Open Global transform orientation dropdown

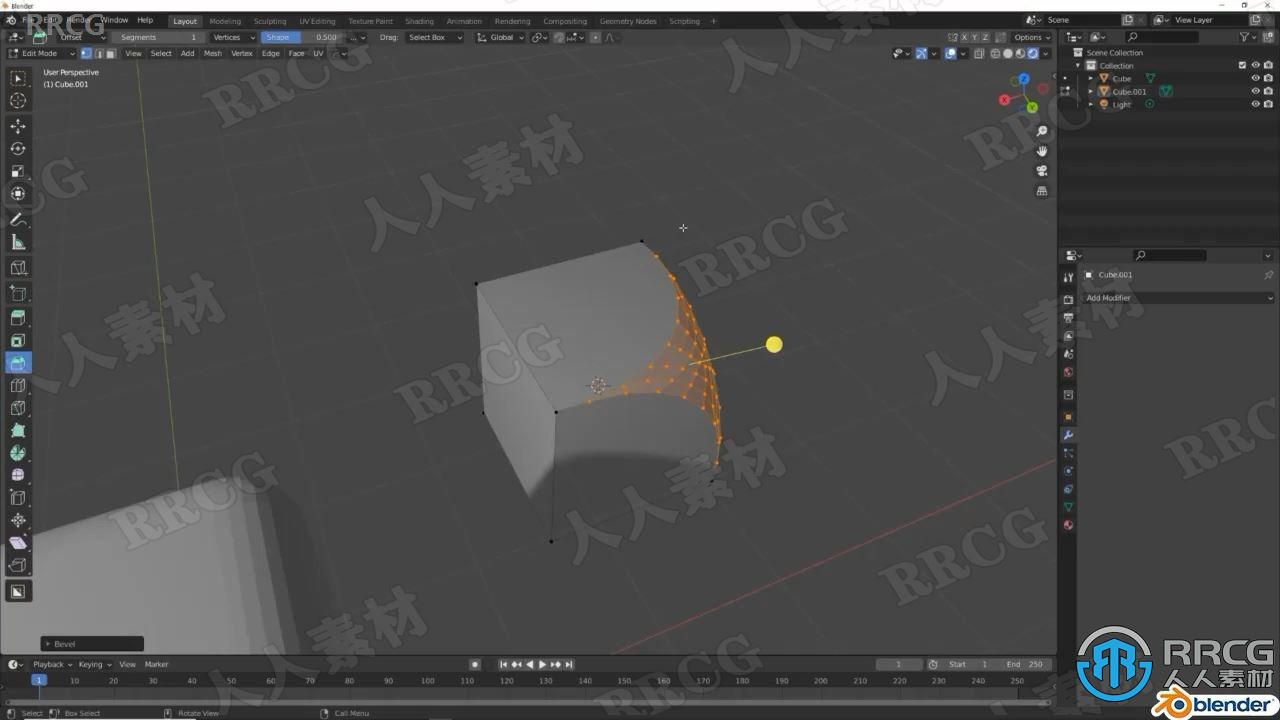(500, 37)
